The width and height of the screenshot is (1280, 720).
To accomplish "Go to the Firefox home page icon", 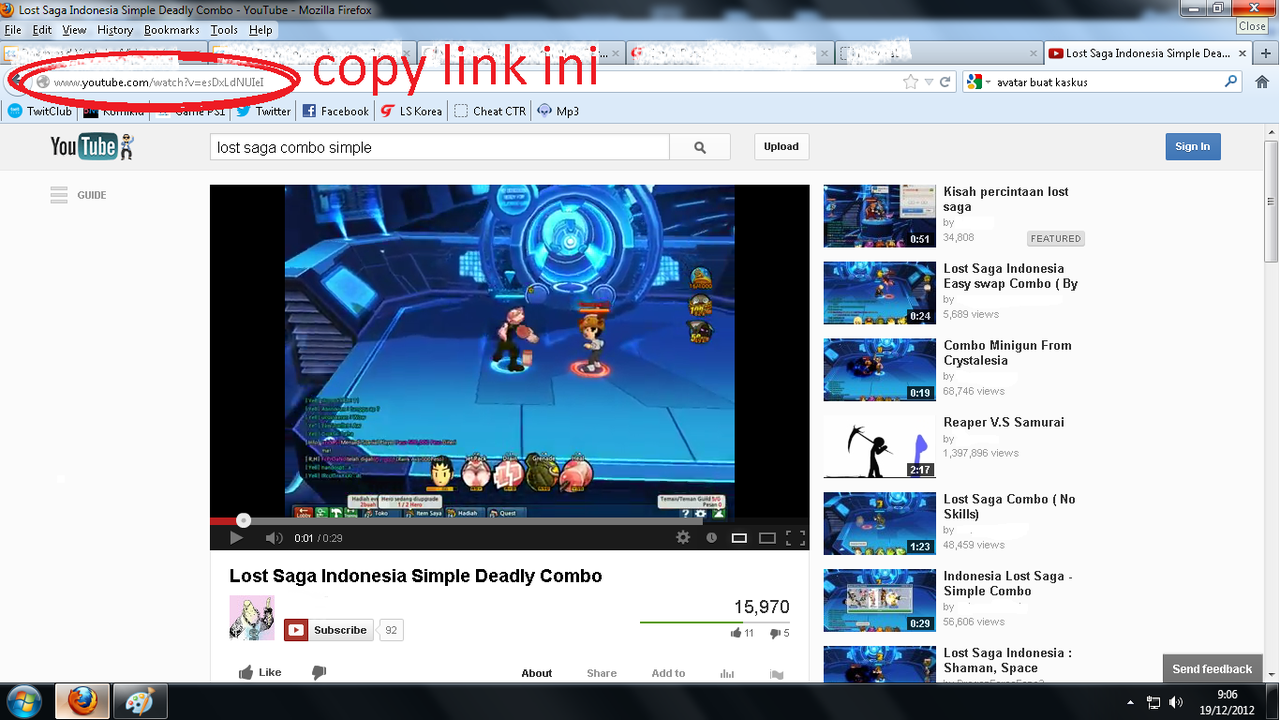I will (x=1262, y=82).
